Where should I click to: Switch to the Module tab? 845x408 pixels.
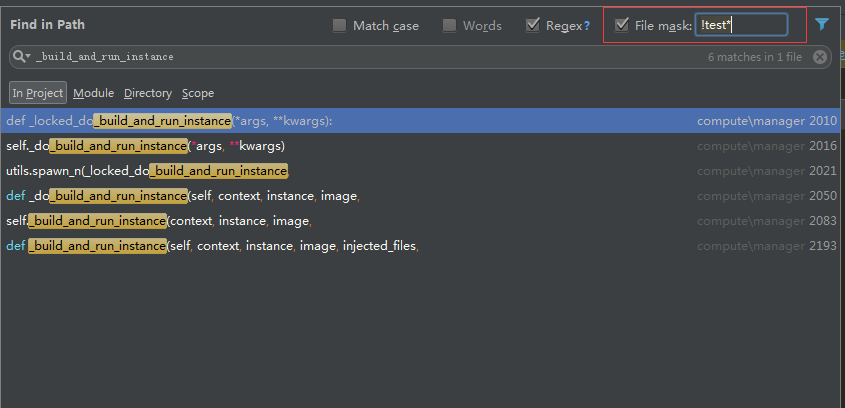tap(93, 93)
